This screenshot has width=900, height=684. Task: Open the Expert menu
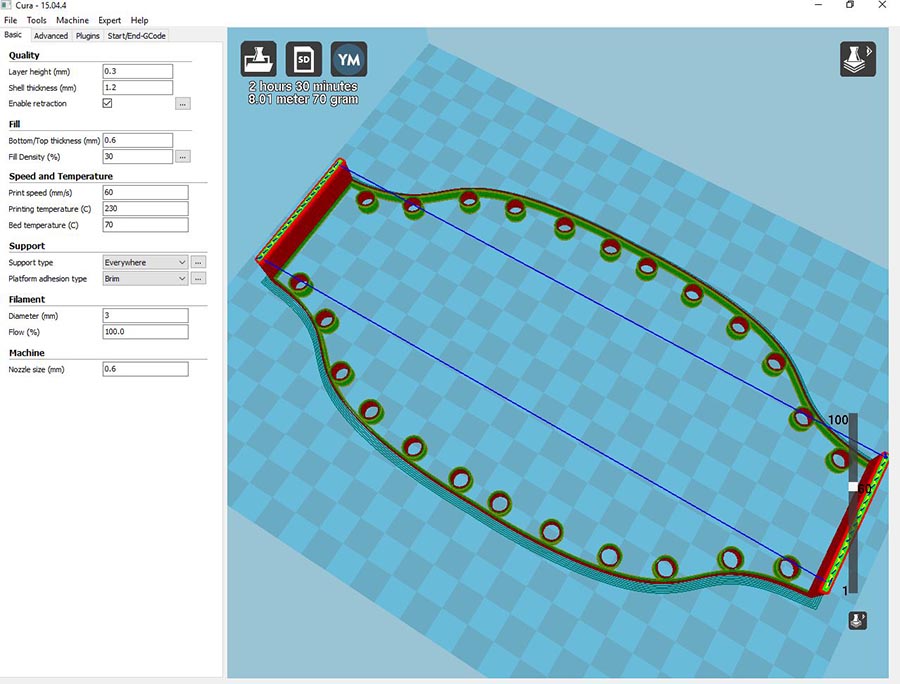pos(109,20)
